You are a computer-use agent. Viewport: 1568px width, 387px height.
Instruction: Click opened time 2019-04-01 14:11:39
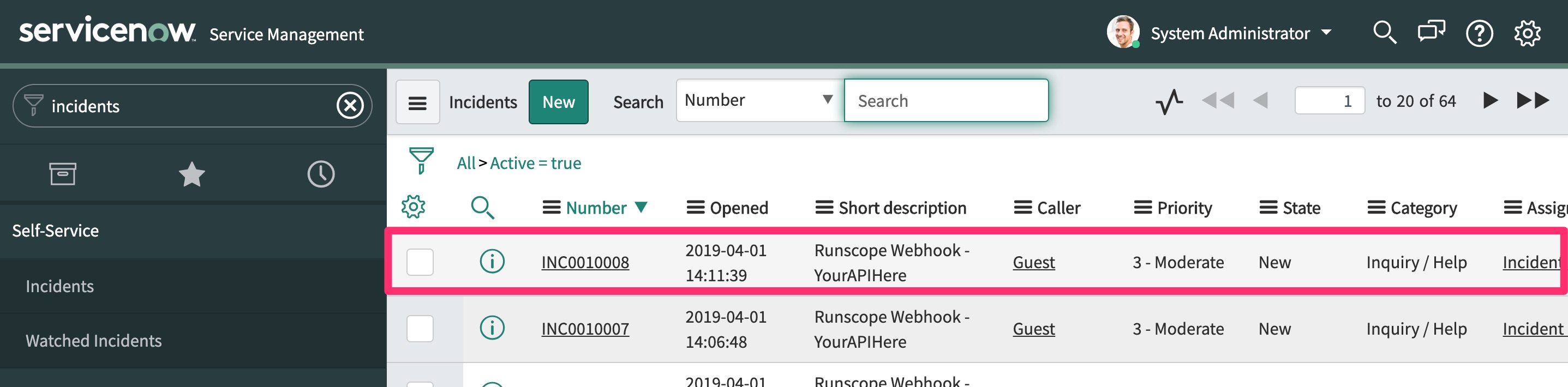pos(726,262)
